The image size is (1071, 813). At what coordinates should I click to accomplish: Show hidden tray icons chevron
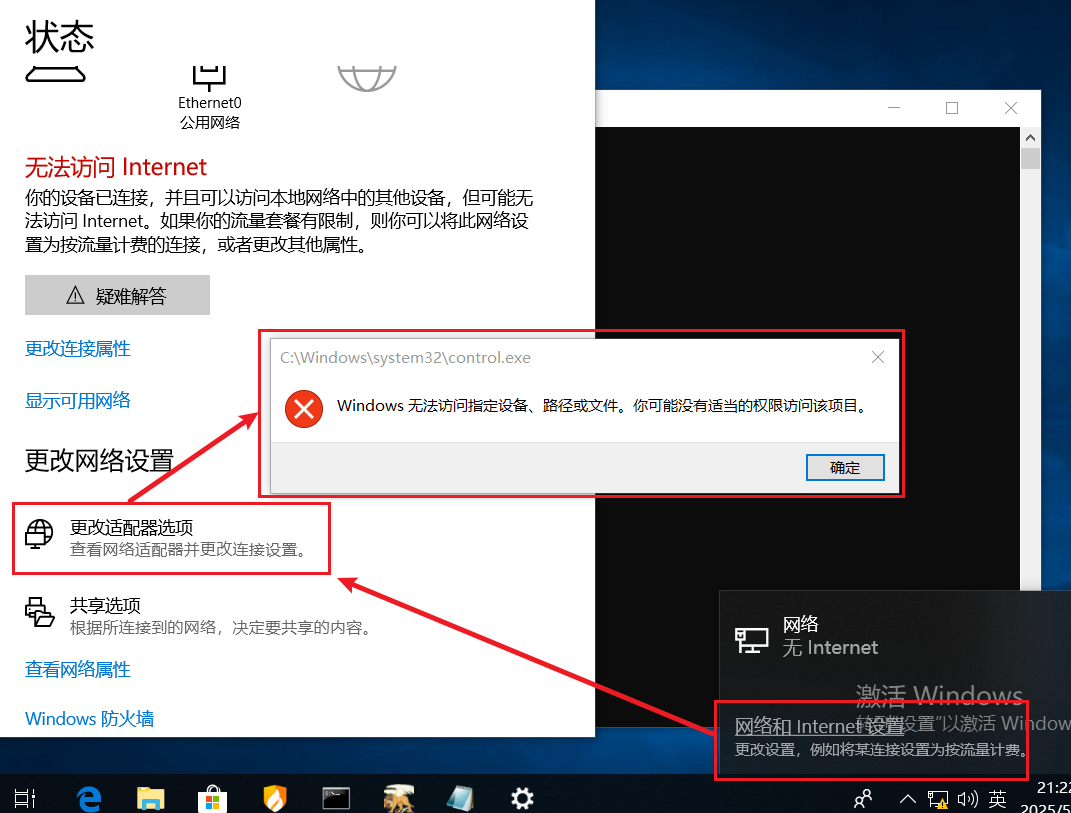coord(907,798)
